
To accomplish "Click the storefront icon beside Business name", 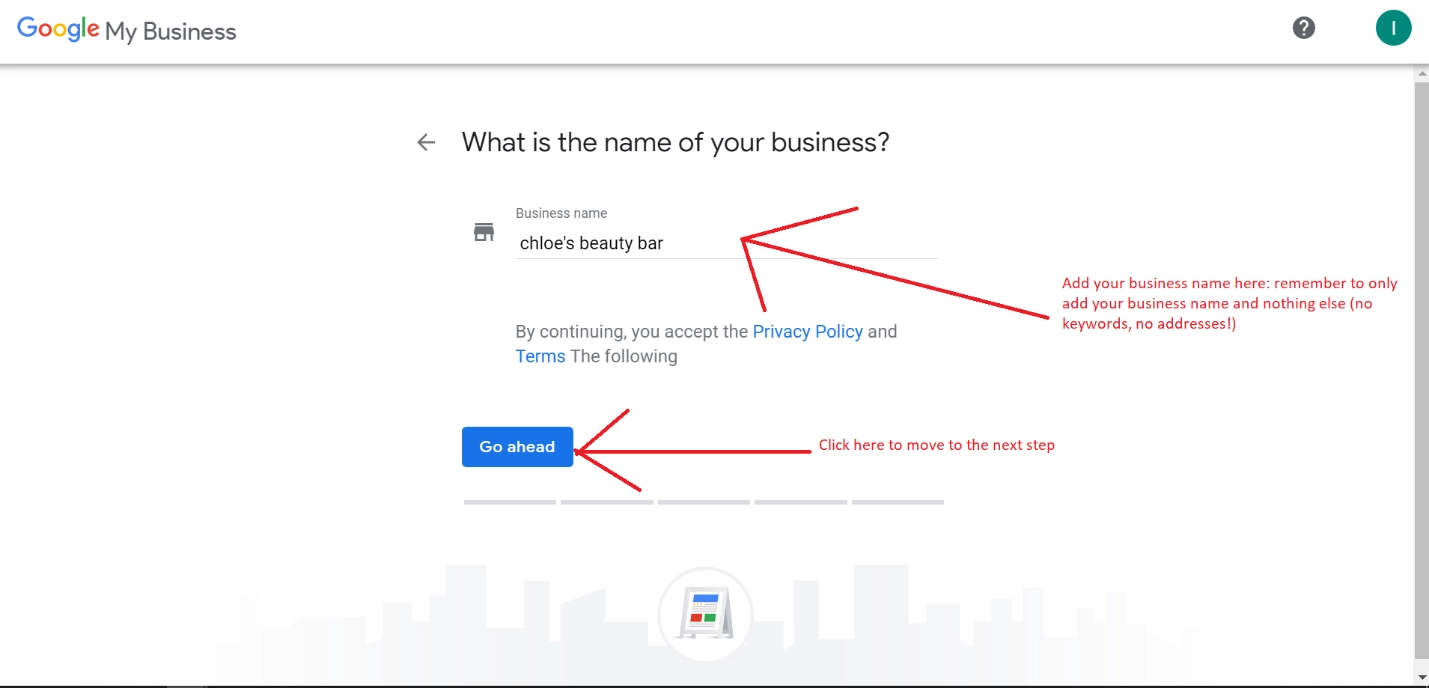I will [484, 233].
